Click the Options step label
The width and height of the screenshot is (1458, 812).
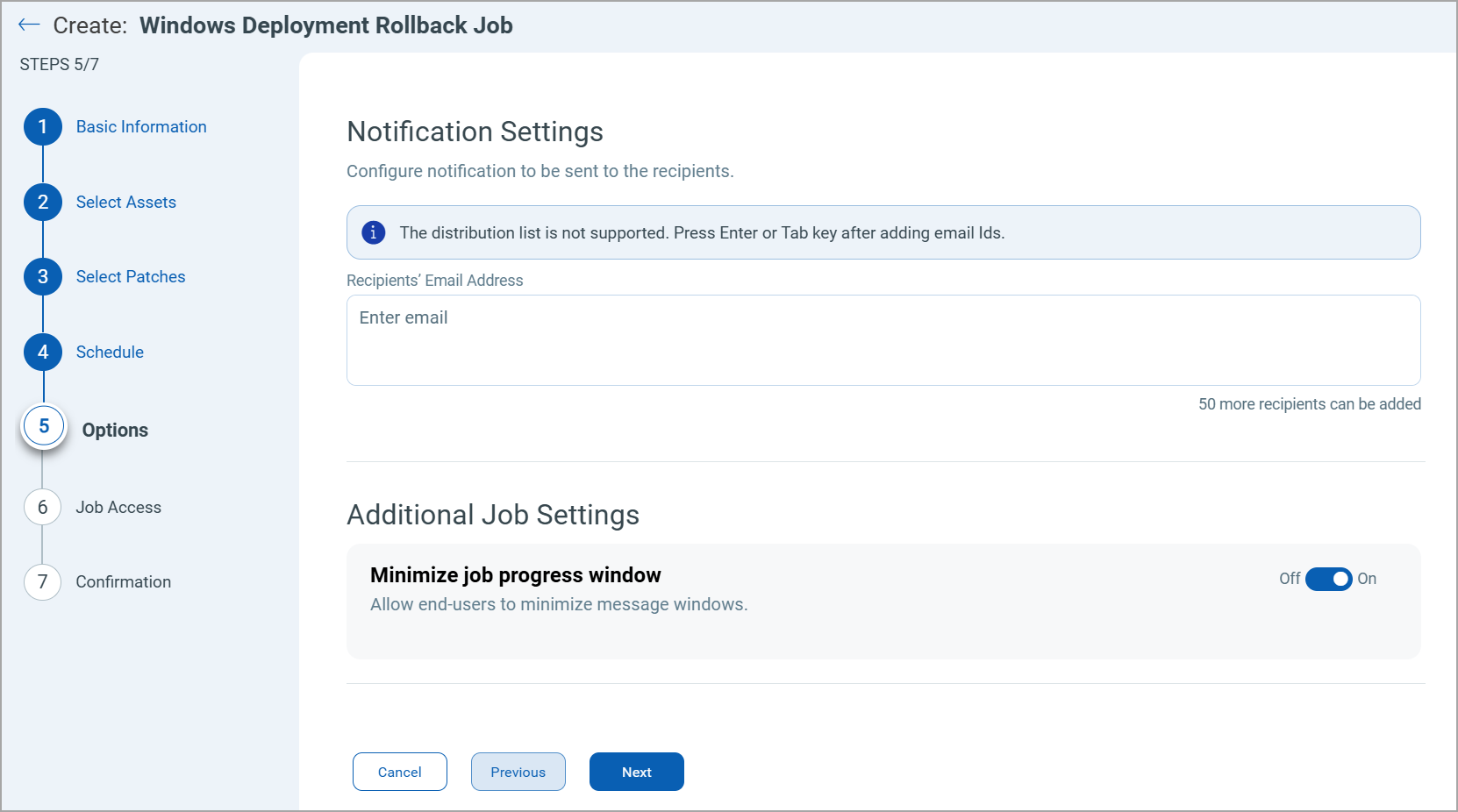[x=115, y=430]
